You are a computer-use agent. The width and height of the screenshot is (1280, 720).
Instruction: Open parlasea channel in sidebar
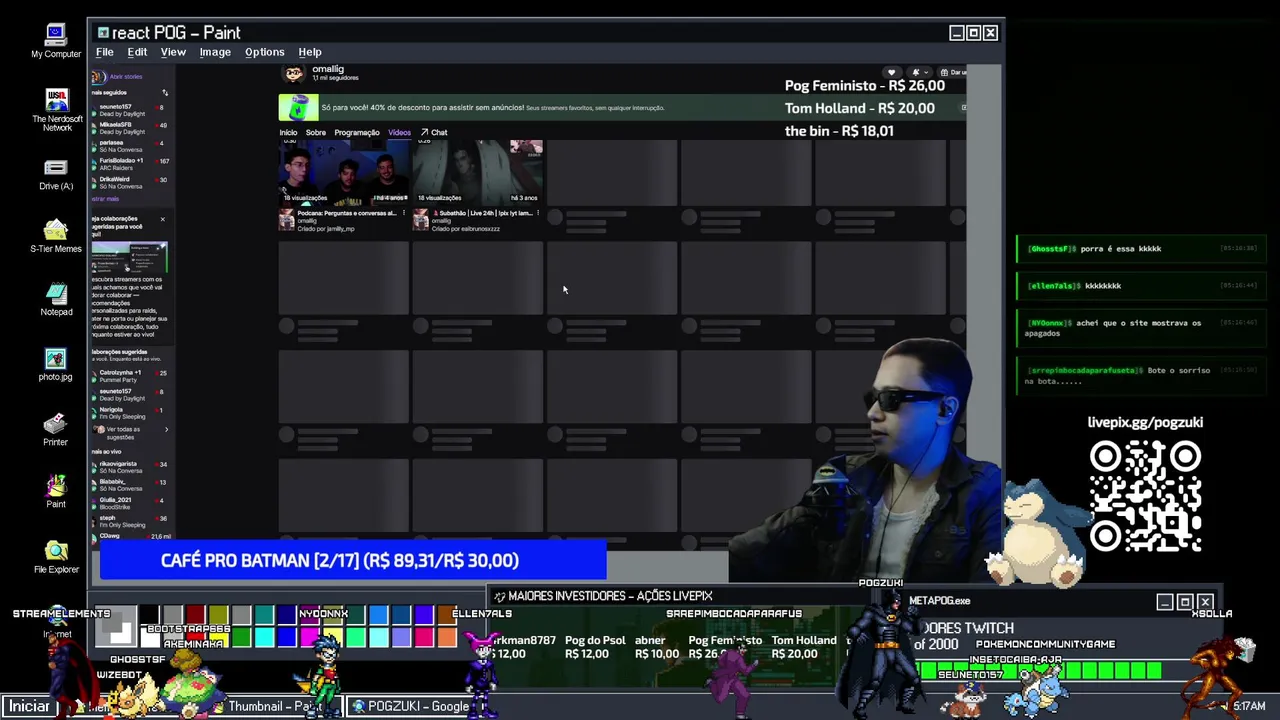tap(130, 146)
